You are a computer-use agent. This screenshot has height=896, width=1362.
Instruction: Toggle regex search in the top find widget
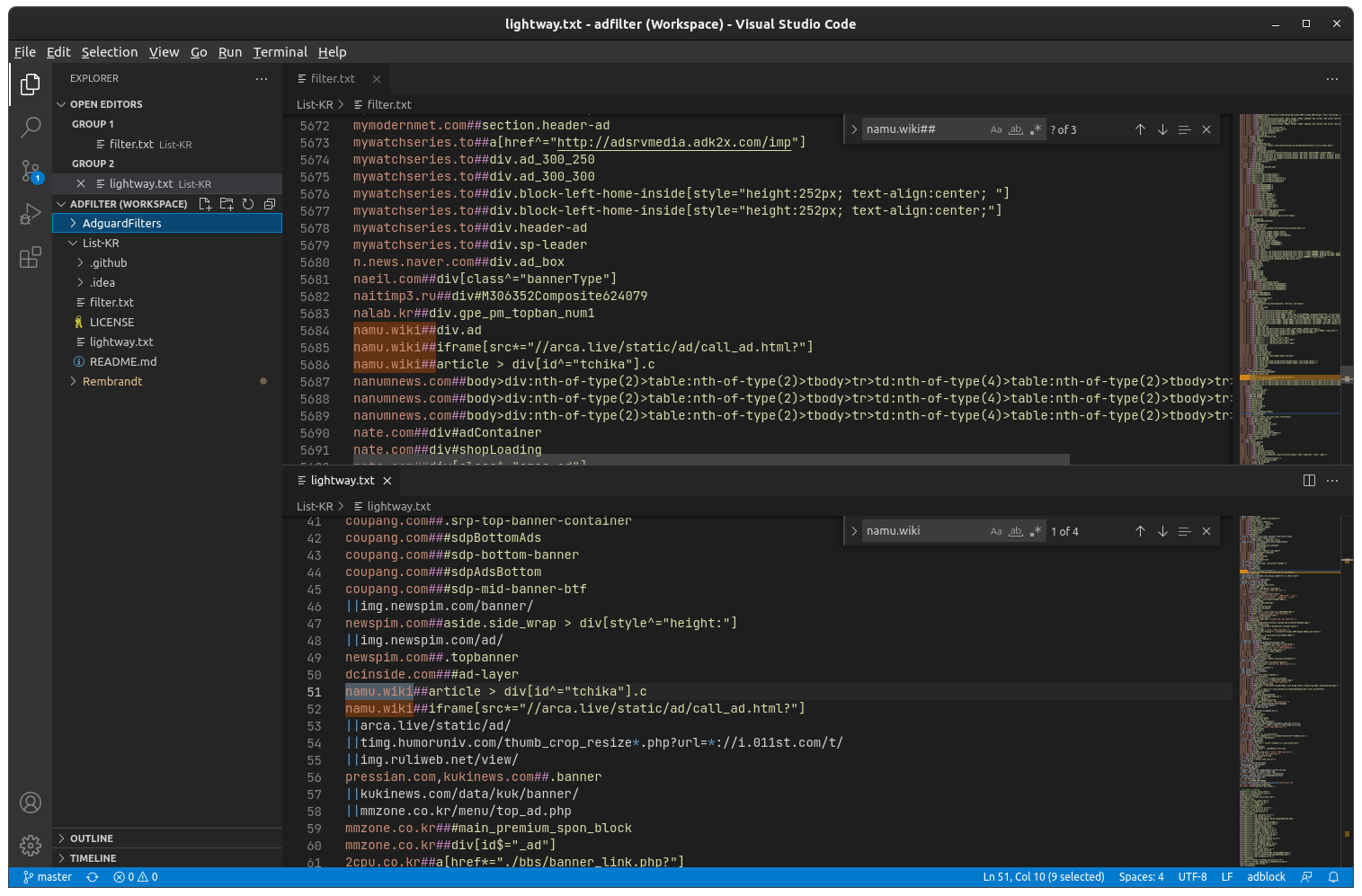pos(1035,129)
